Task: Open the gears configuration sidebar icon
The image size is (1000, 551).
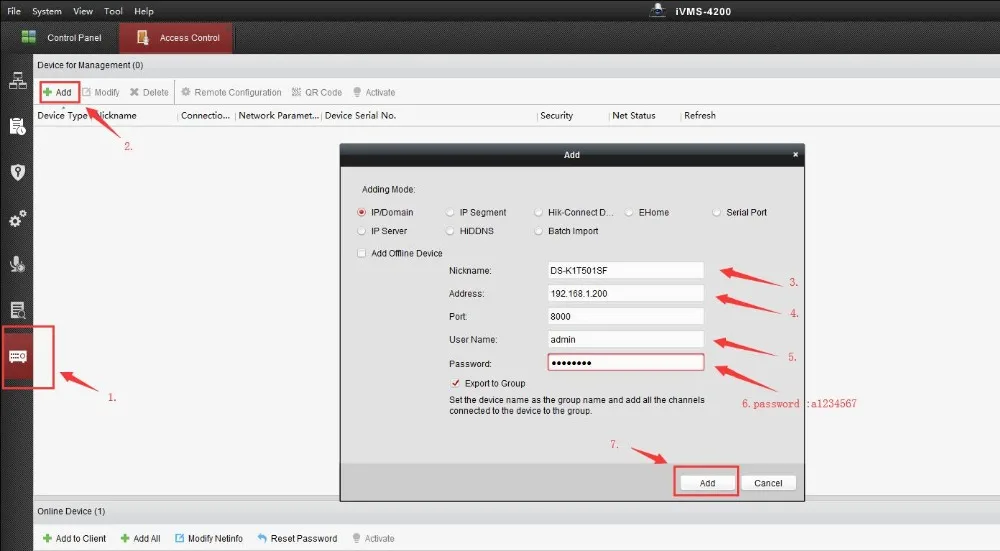Action: click(17, 219)
